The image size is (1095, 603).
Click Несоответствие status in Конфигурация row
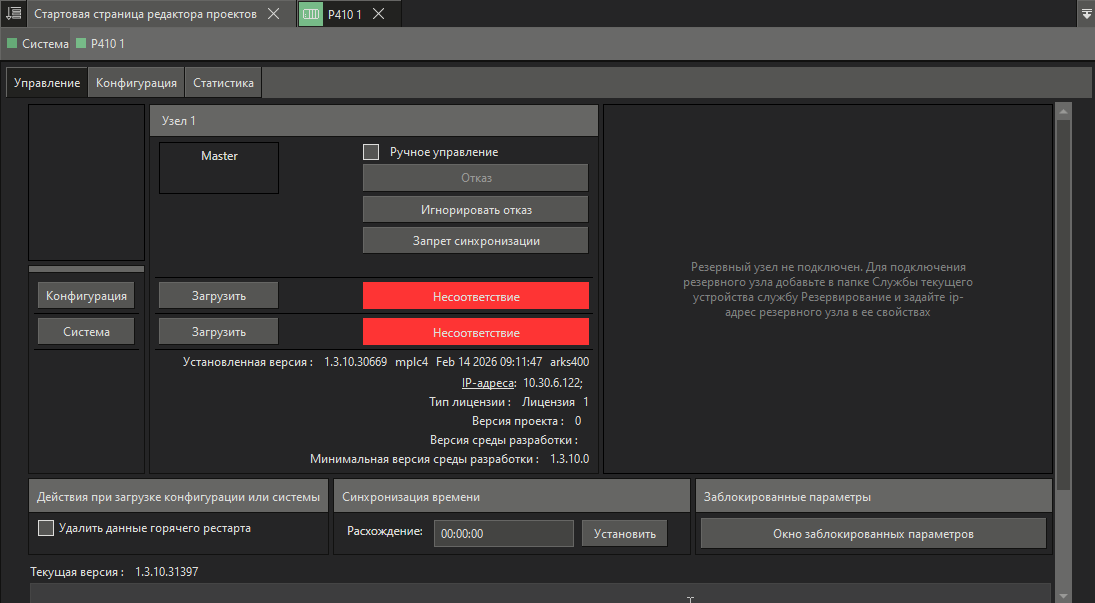pos(476,296)
